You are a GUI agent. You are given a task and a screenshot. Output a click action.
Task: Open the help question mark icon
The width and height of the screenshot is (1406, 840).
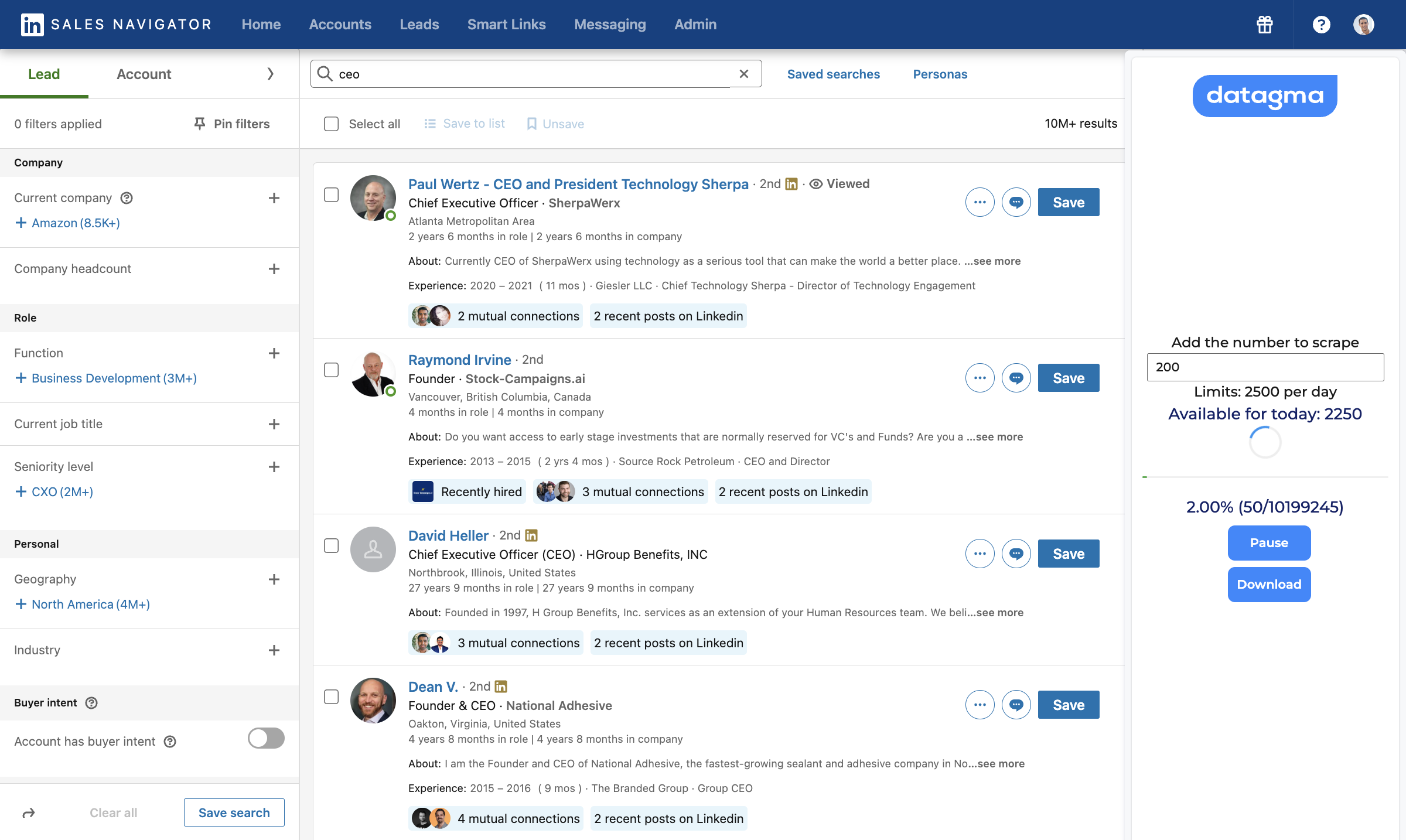click(x=1321, y=25)
